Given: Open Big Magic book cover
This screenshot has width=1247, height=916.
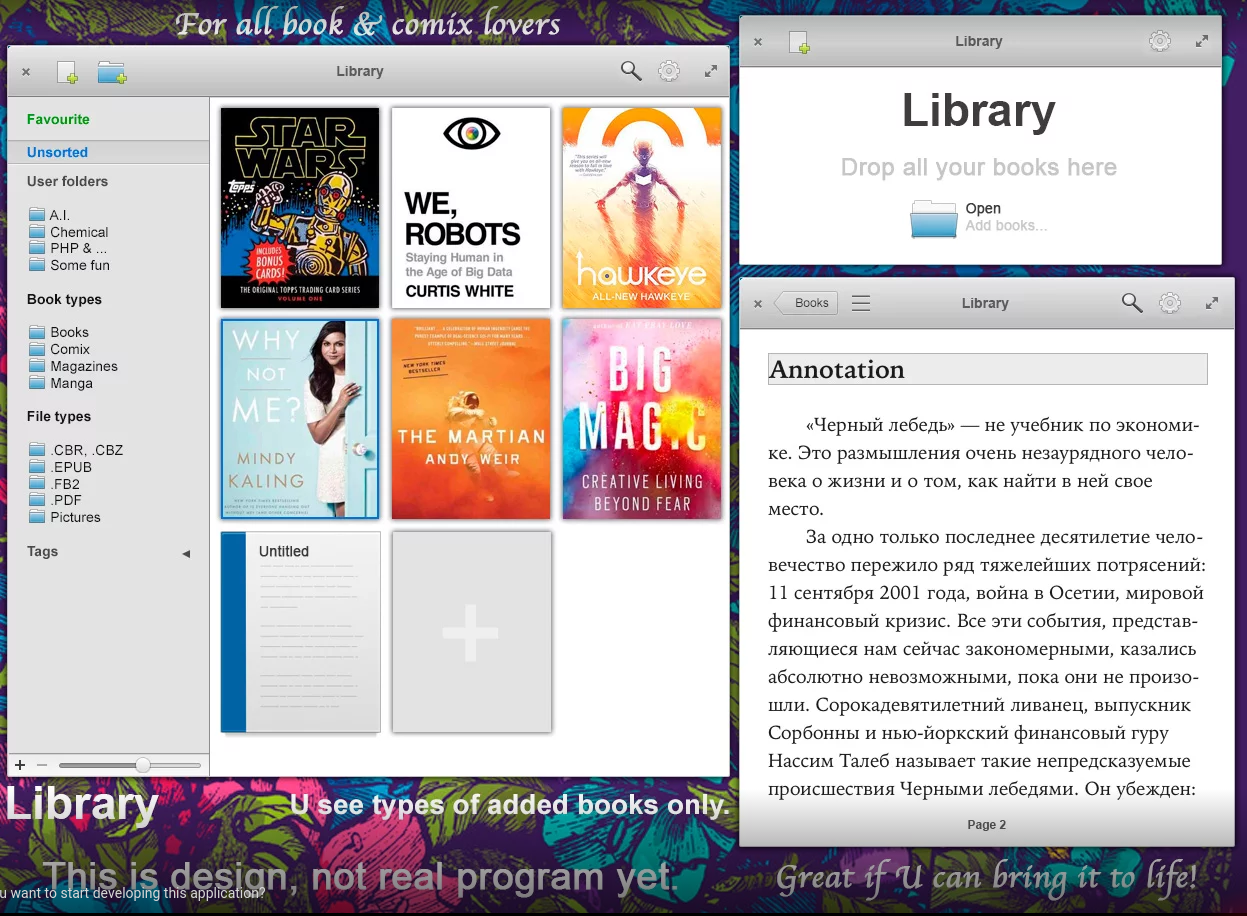Looking at the screenshot, I should tap(642, 419).
